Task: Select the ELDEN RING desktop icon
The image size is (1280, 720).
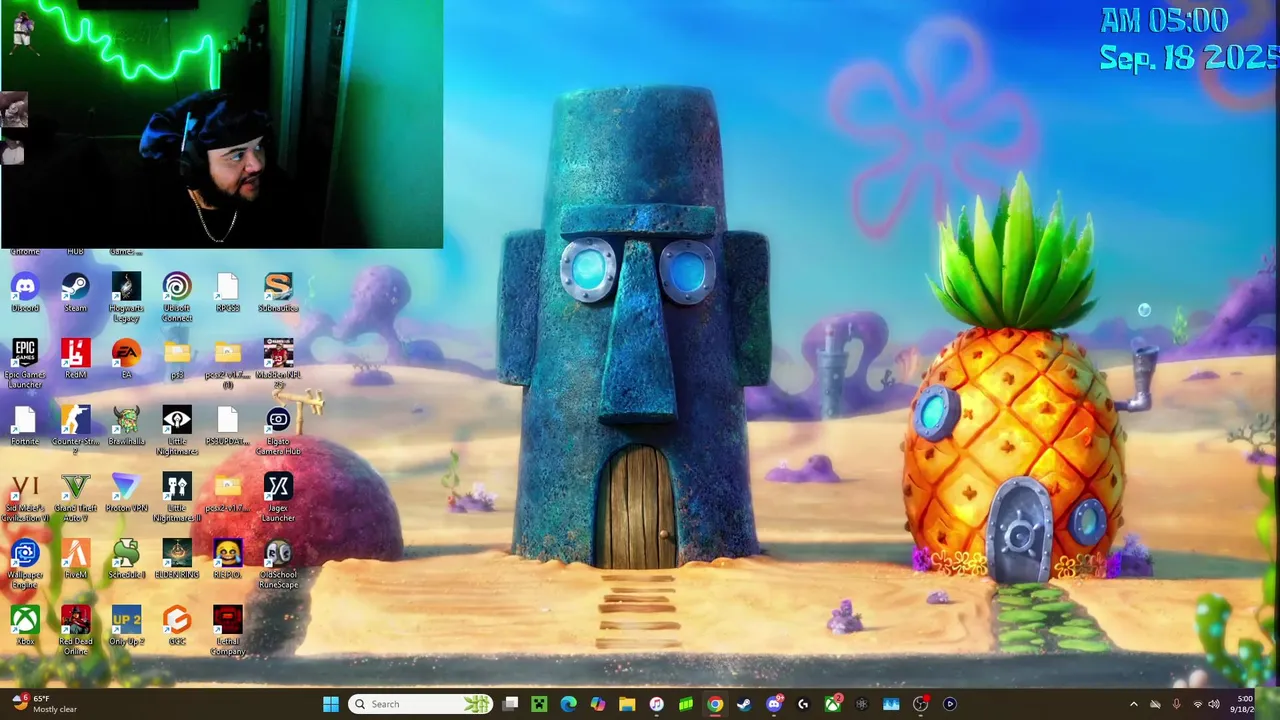Action: click(x=177, y=561)
